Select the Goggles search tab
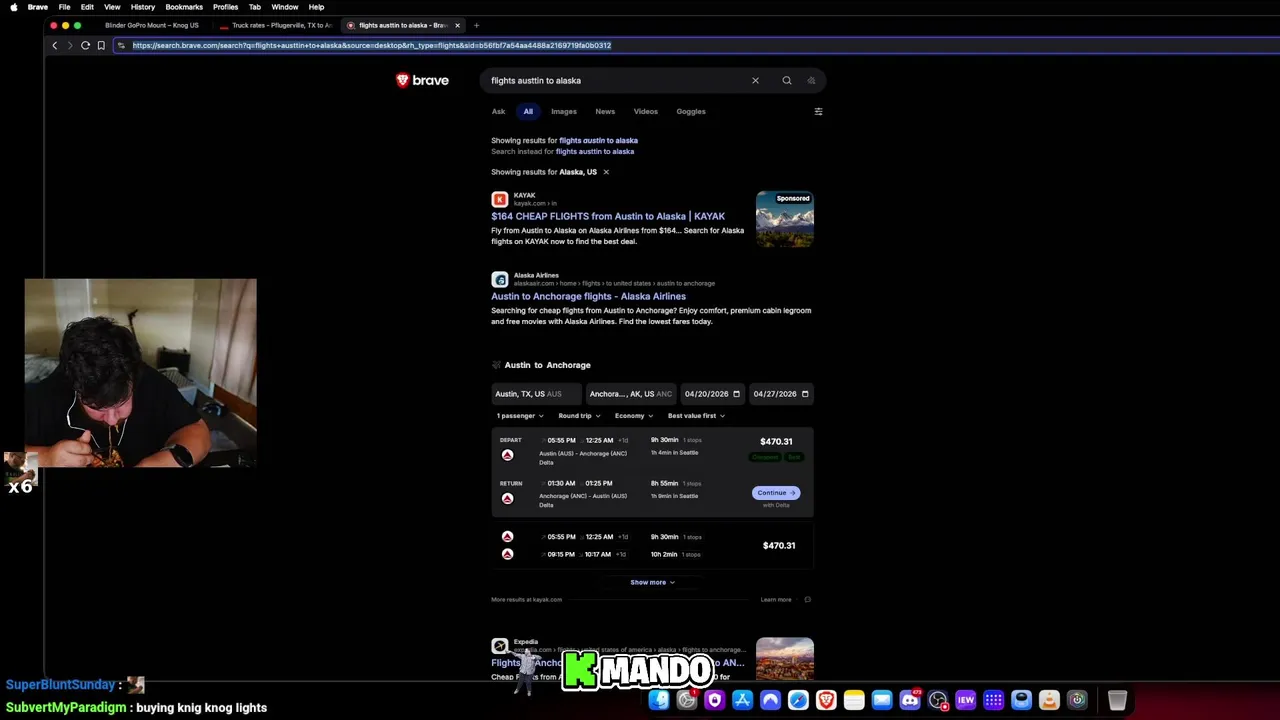This screenshot has width=1280, height=720. click(691, 111)
